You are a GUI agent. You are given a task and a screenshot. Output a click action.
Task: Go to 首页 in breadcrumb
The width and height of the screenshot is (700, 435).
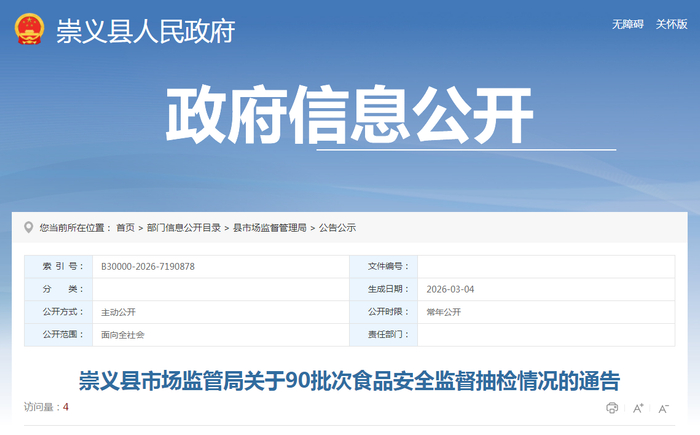coord(125,228)
